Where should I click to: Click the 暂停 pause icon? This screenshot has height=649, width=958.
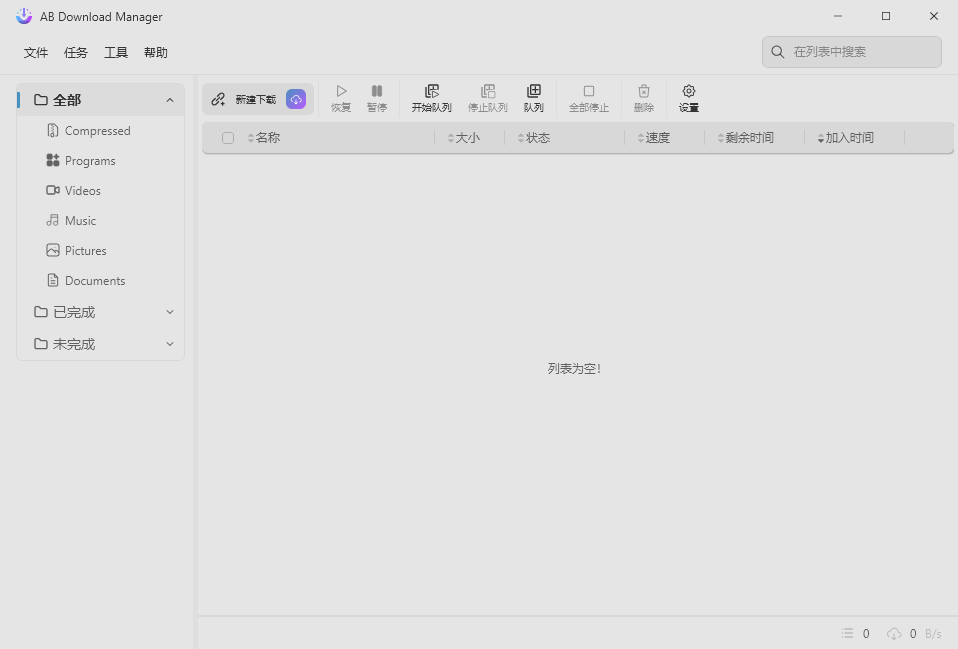[377, 91]
